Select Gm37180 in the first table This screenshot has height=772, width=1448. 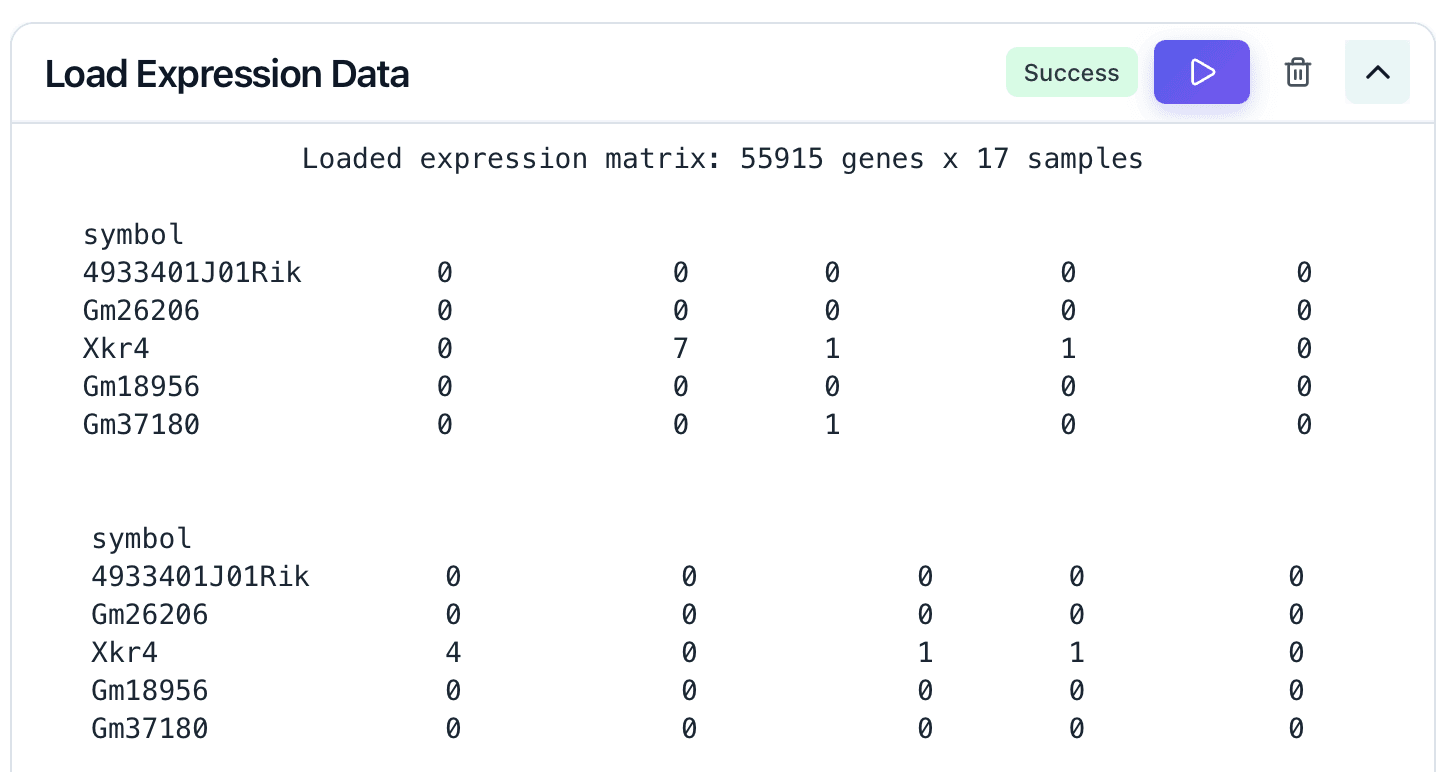(141, 425)
